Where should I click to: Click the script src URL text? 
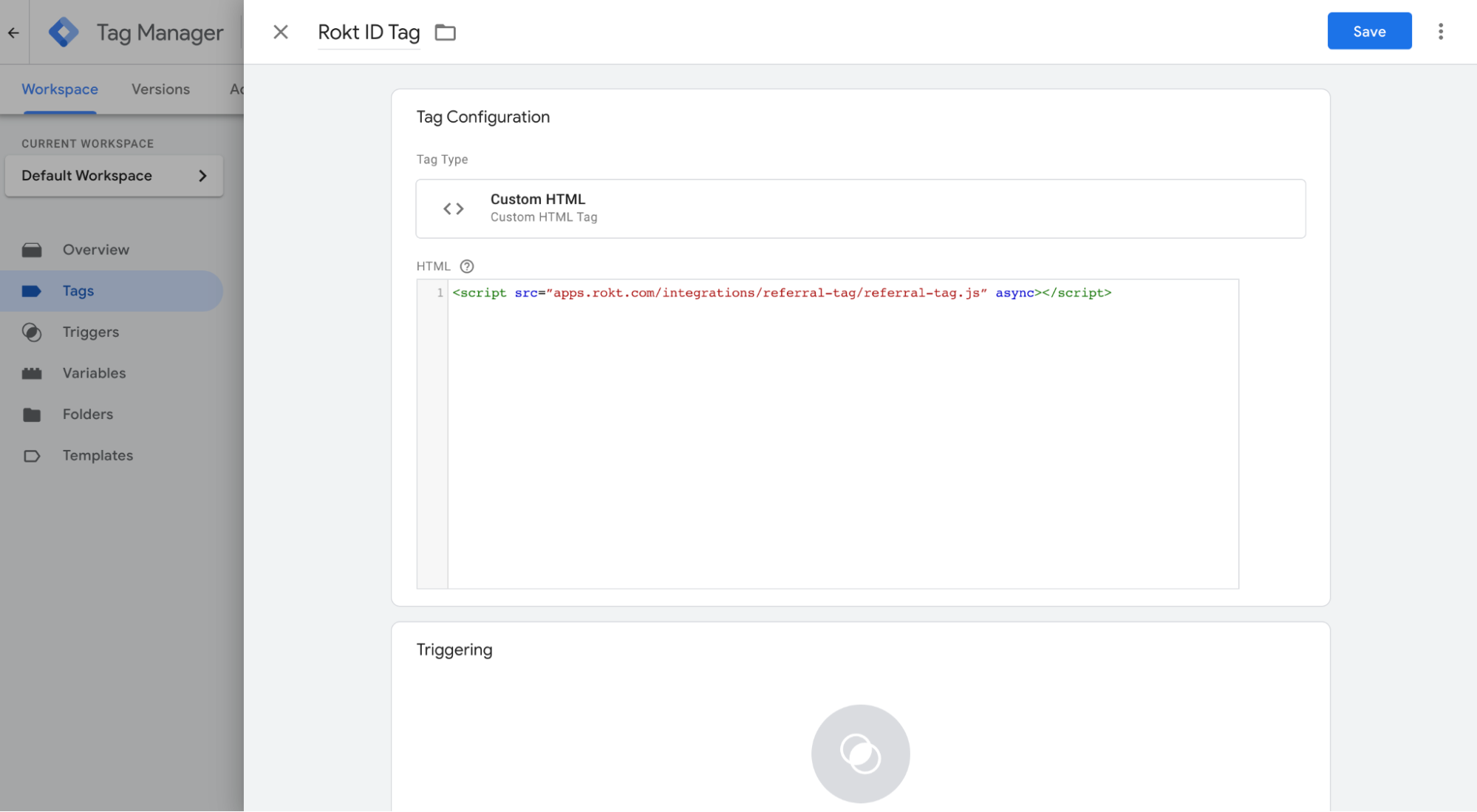[x=766, y=293]
